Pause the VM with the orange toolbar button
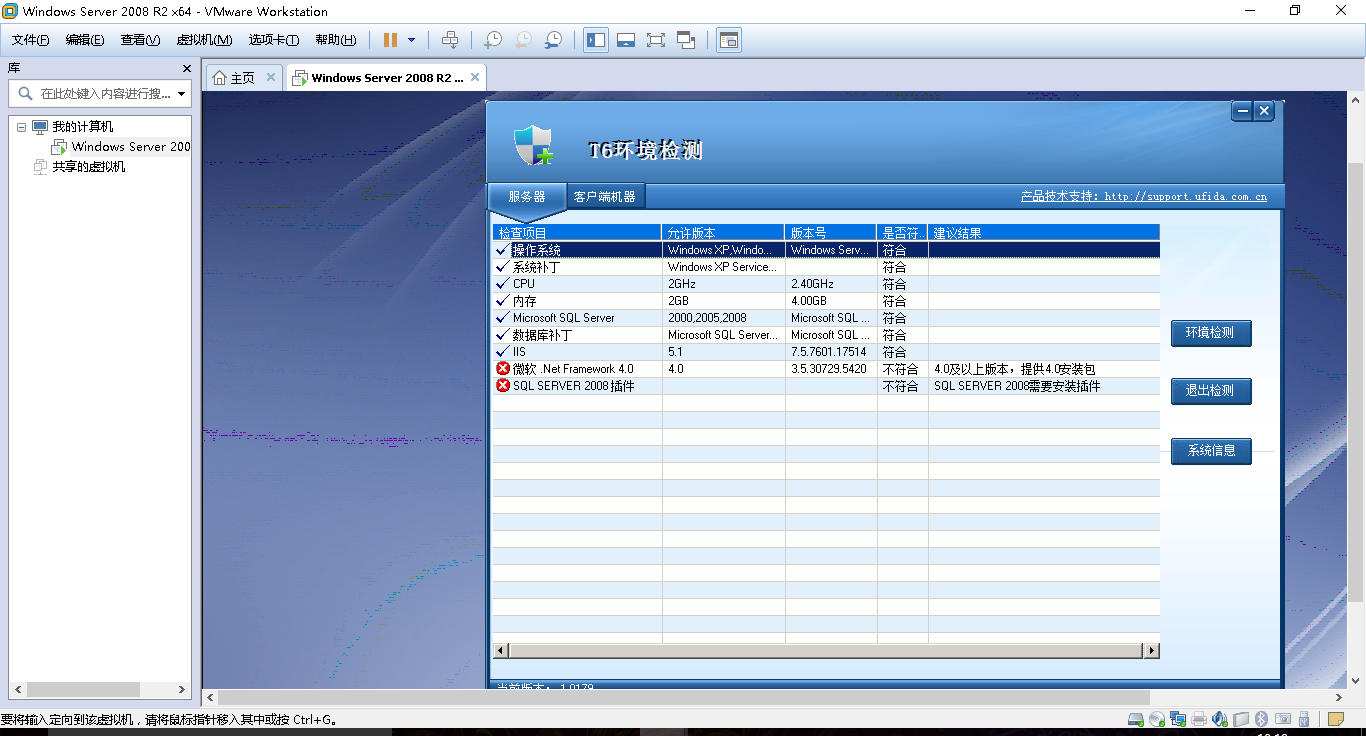This screenshot has width=1366, height=736. pos(390,40)
